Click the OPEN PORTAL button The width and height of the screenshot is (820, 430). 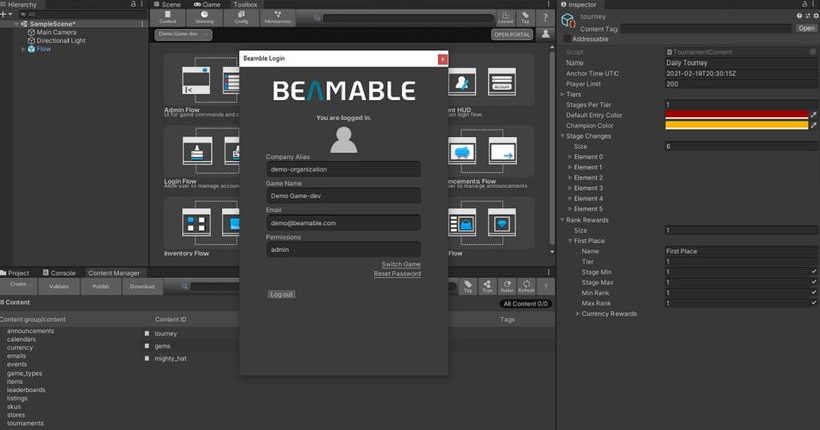(x=512, y=34)
